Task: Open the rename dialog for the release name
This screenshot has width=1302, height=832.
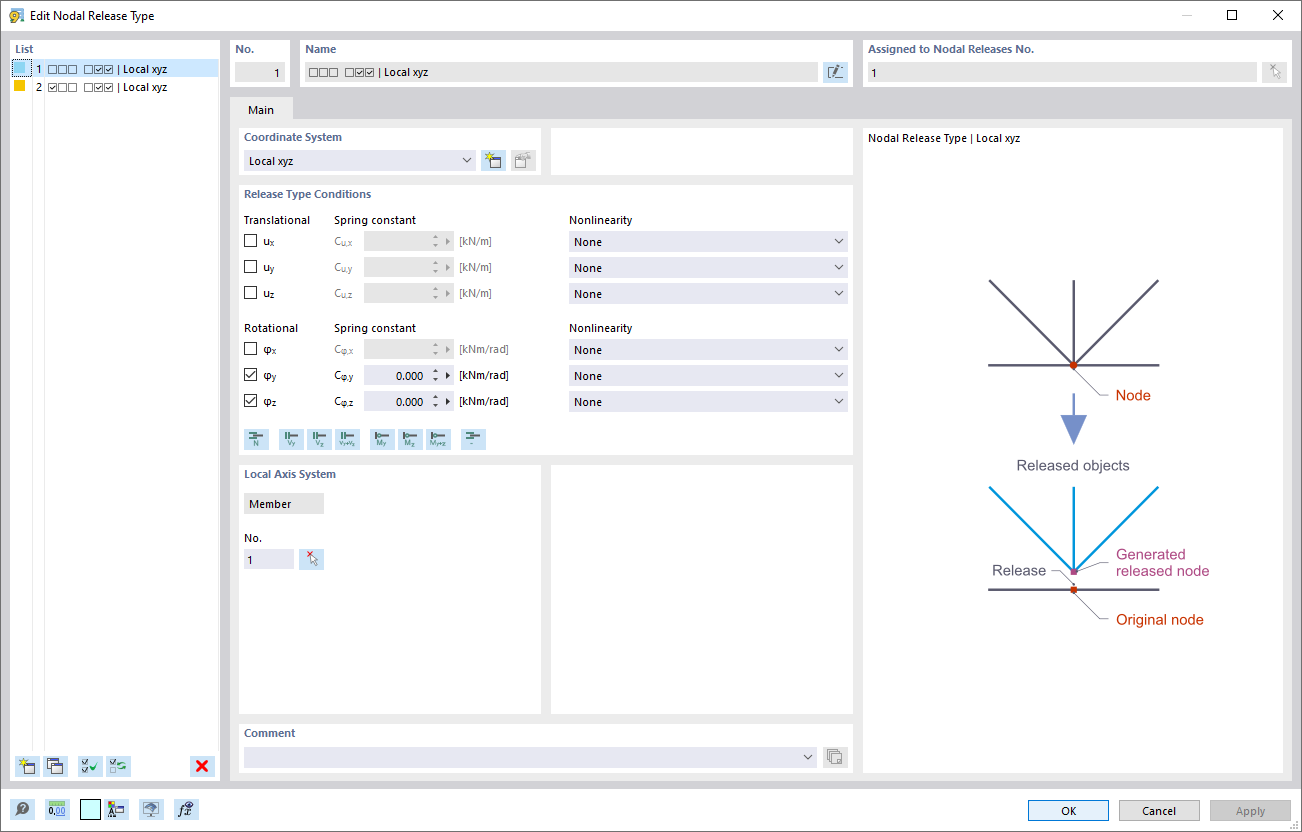Action: (835, 71)
